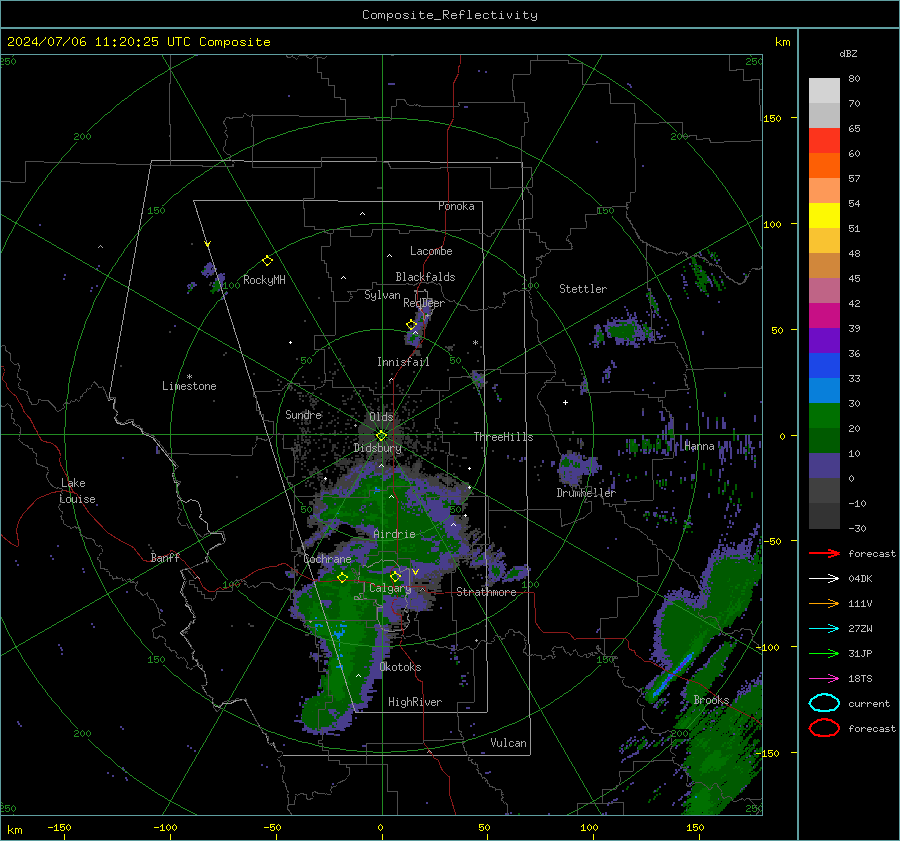Select yellow diamond marker below Cochrane
900x841 pixels.
point(343,578)
